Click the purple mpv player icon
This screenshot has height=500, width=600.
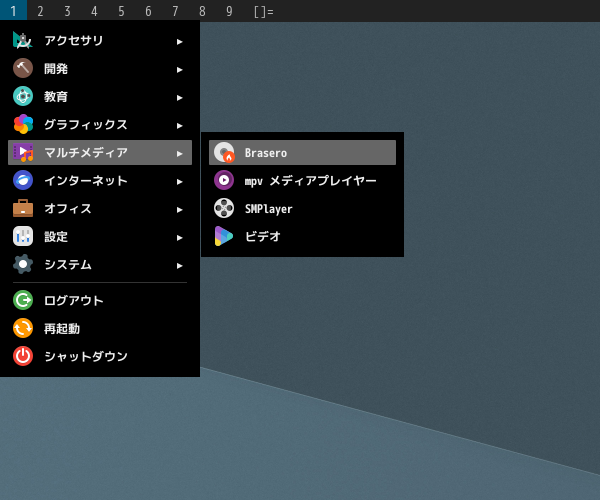coord(224,180)
